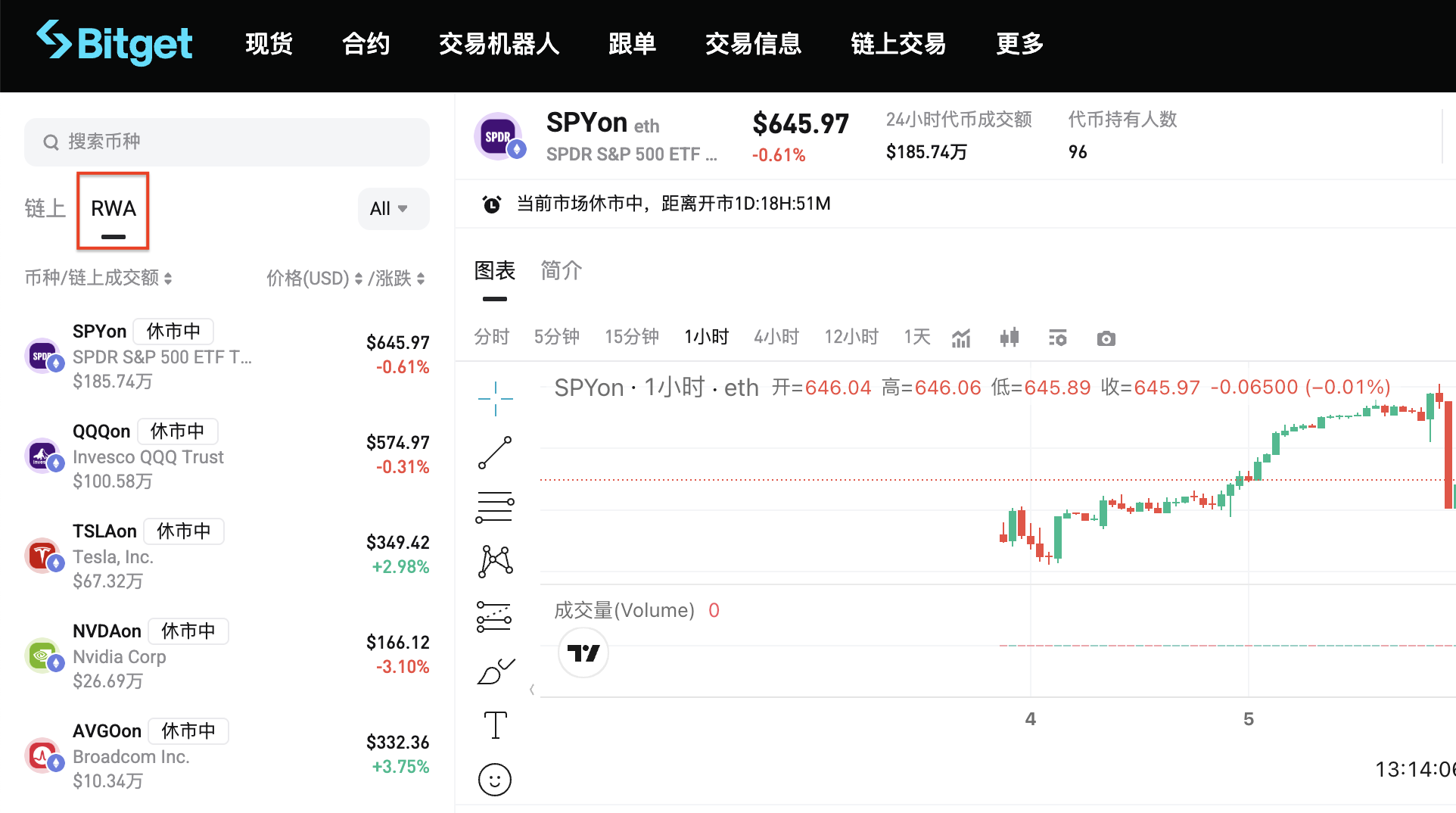This screenshot has width=1456, height=813.
Task: Click the date 5 axis label
Action: tap(1249, 719)
